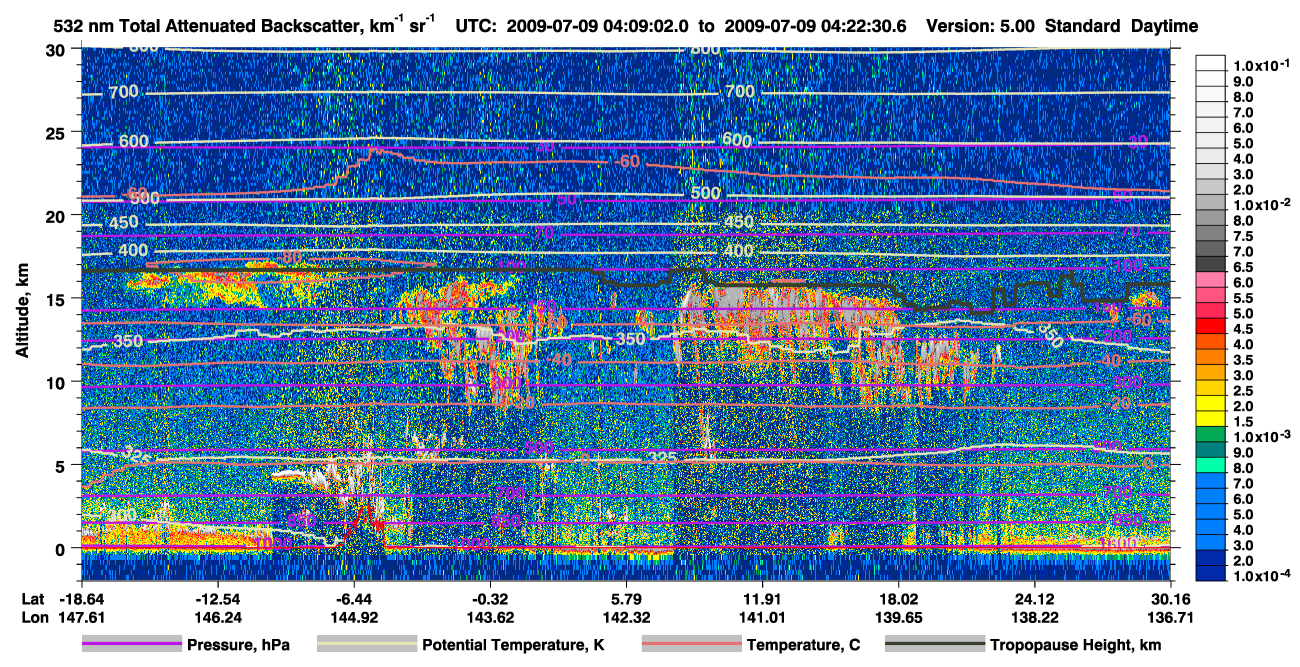This screenshot has width=1300, height=667.
Task: Click the start time '2009-07-09 04:09:02.0'
Action: click(x=598, y=26)
